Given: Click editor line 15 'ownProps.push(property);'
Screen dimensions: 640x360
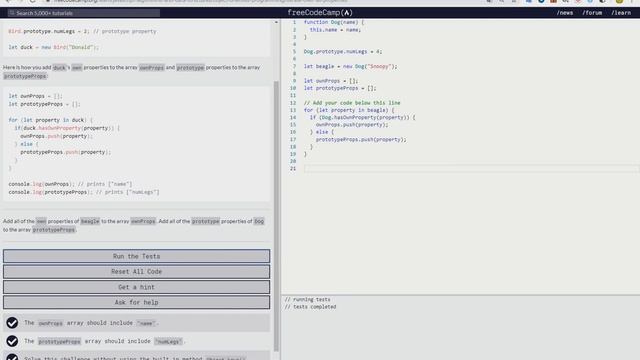Looking at the screenshot, I should click(352, 125).
